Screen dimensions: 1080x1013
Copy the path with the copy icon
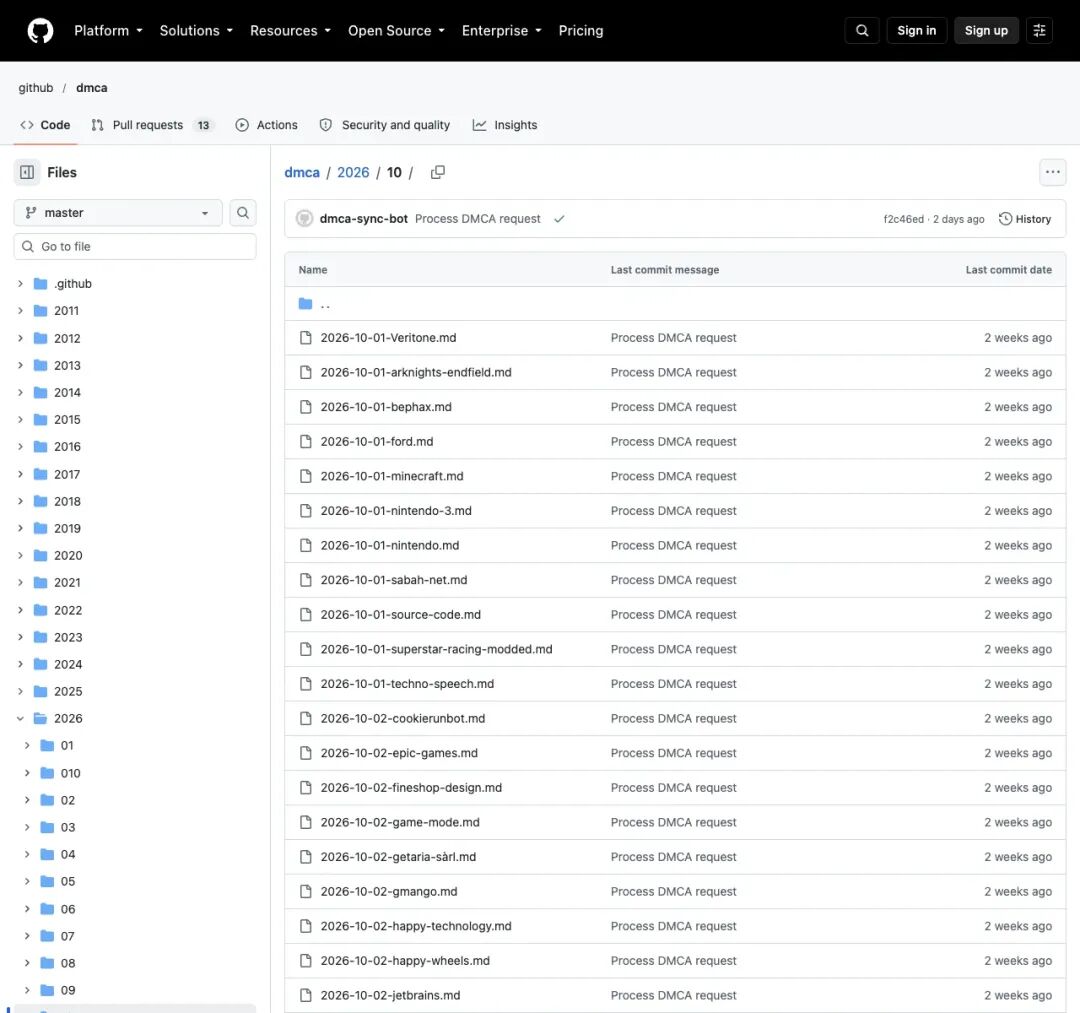[x=437, y=172]
